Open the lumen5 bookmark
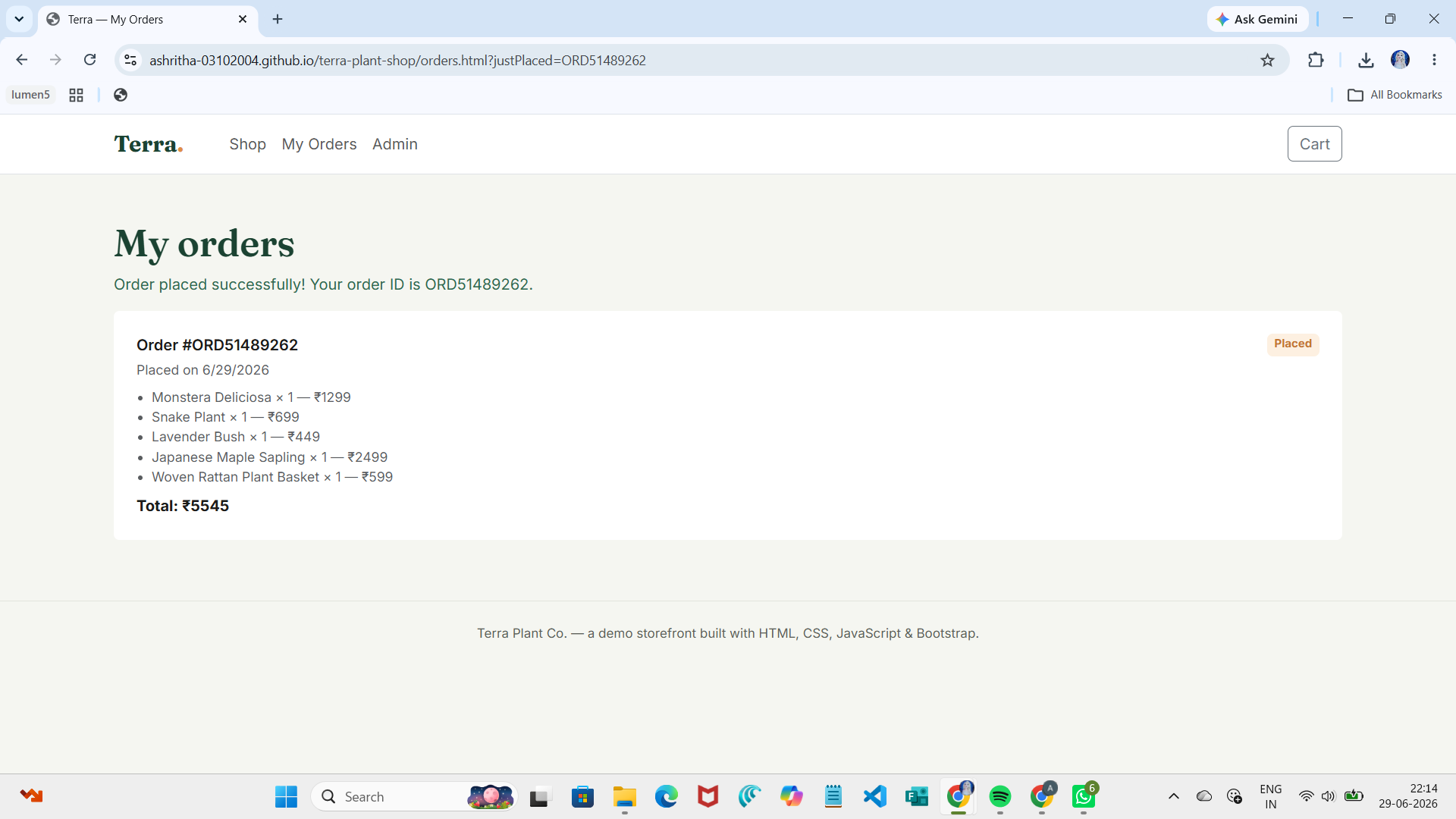The width and height of the screenshot is (1456, 819). pyautogui.click(x=30, y=95)
